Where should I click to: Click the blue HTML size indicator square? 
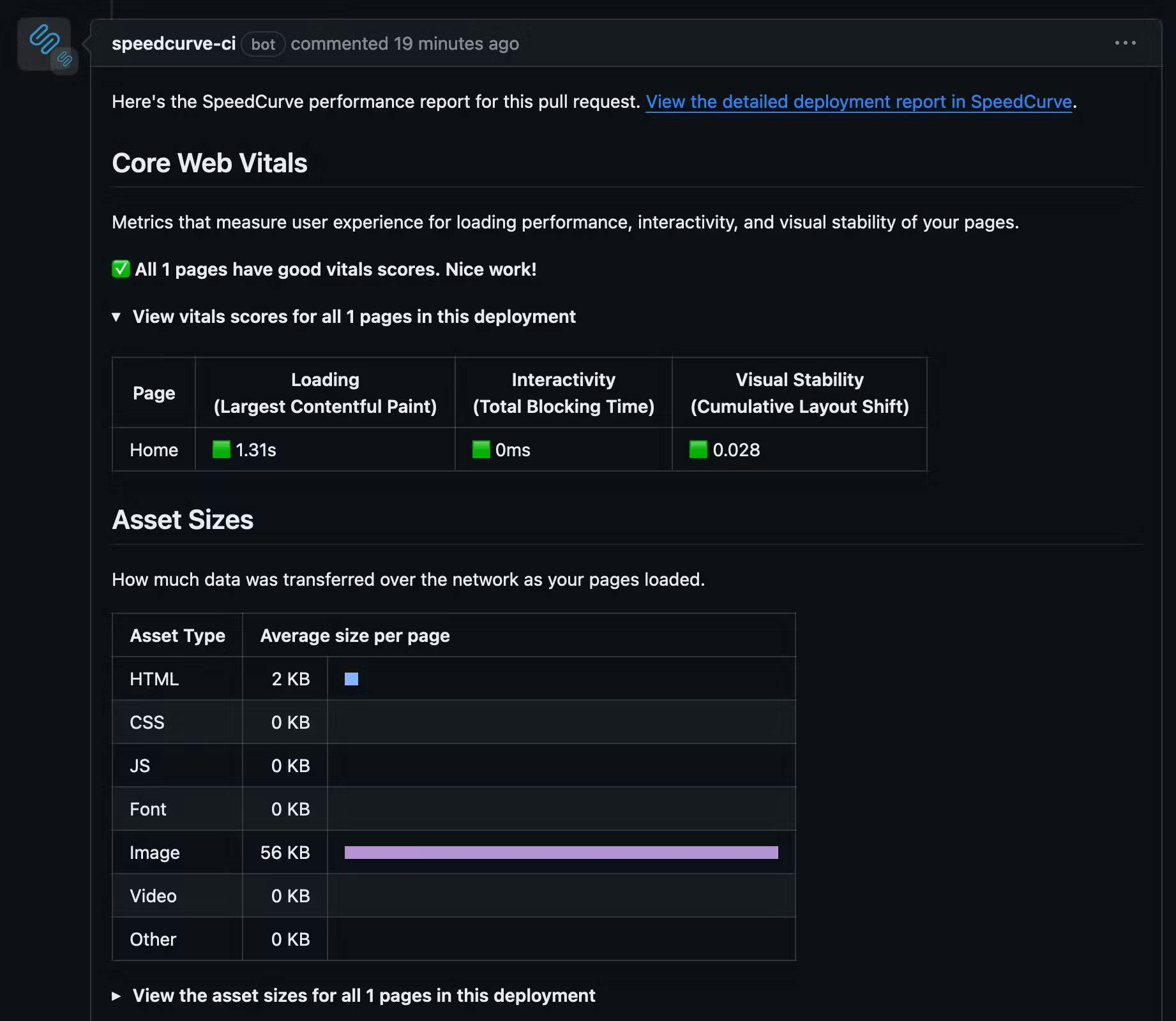(351, 679)
